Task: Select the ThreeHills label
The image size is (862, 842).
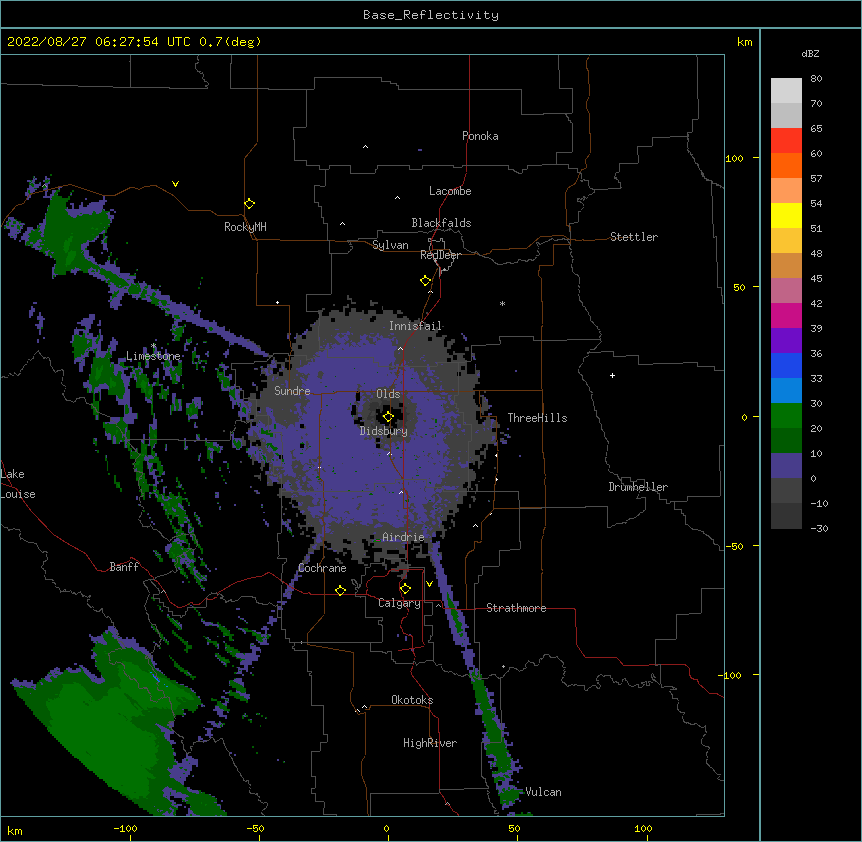Action: pyautogui.click(x=537, y=418)
